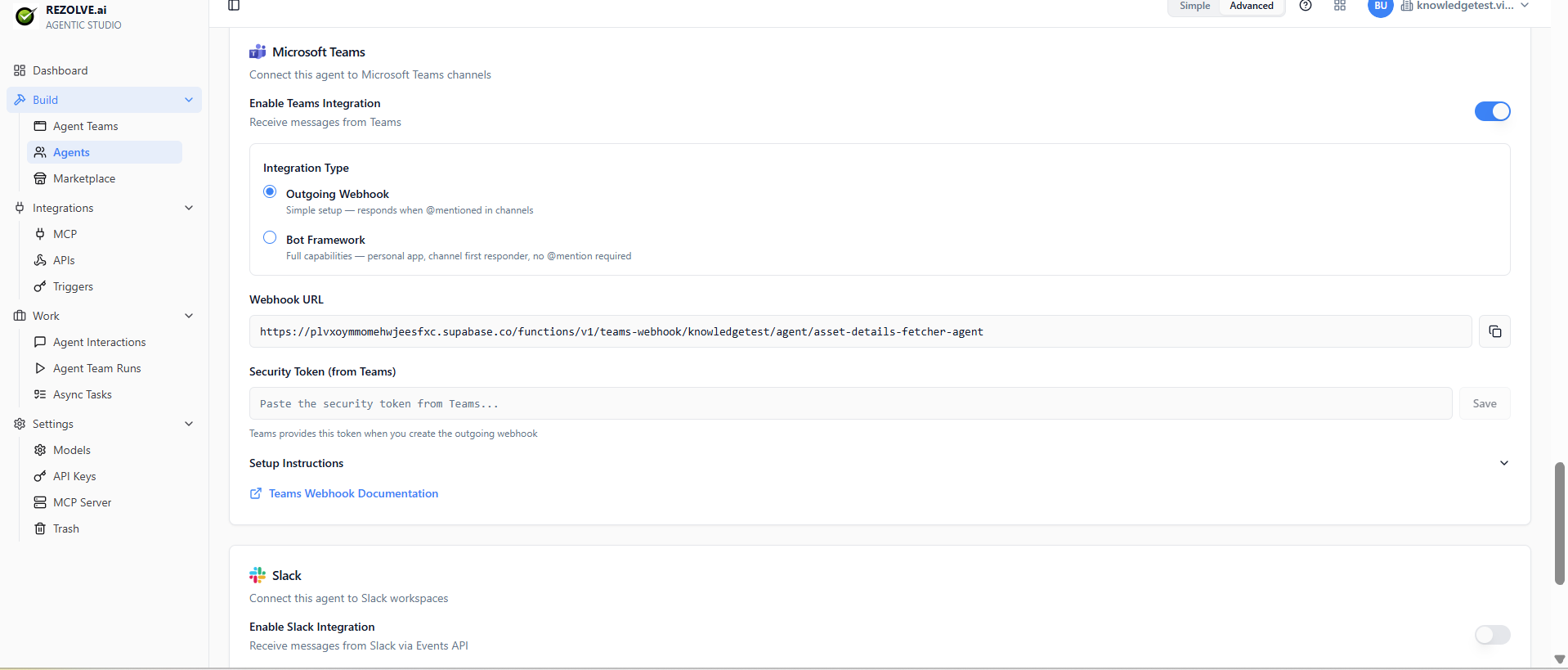The width and height of the screenshot is (1568, 670).
Task: Click the REZOLVE.ai logo icon
Action: (25, 16)
